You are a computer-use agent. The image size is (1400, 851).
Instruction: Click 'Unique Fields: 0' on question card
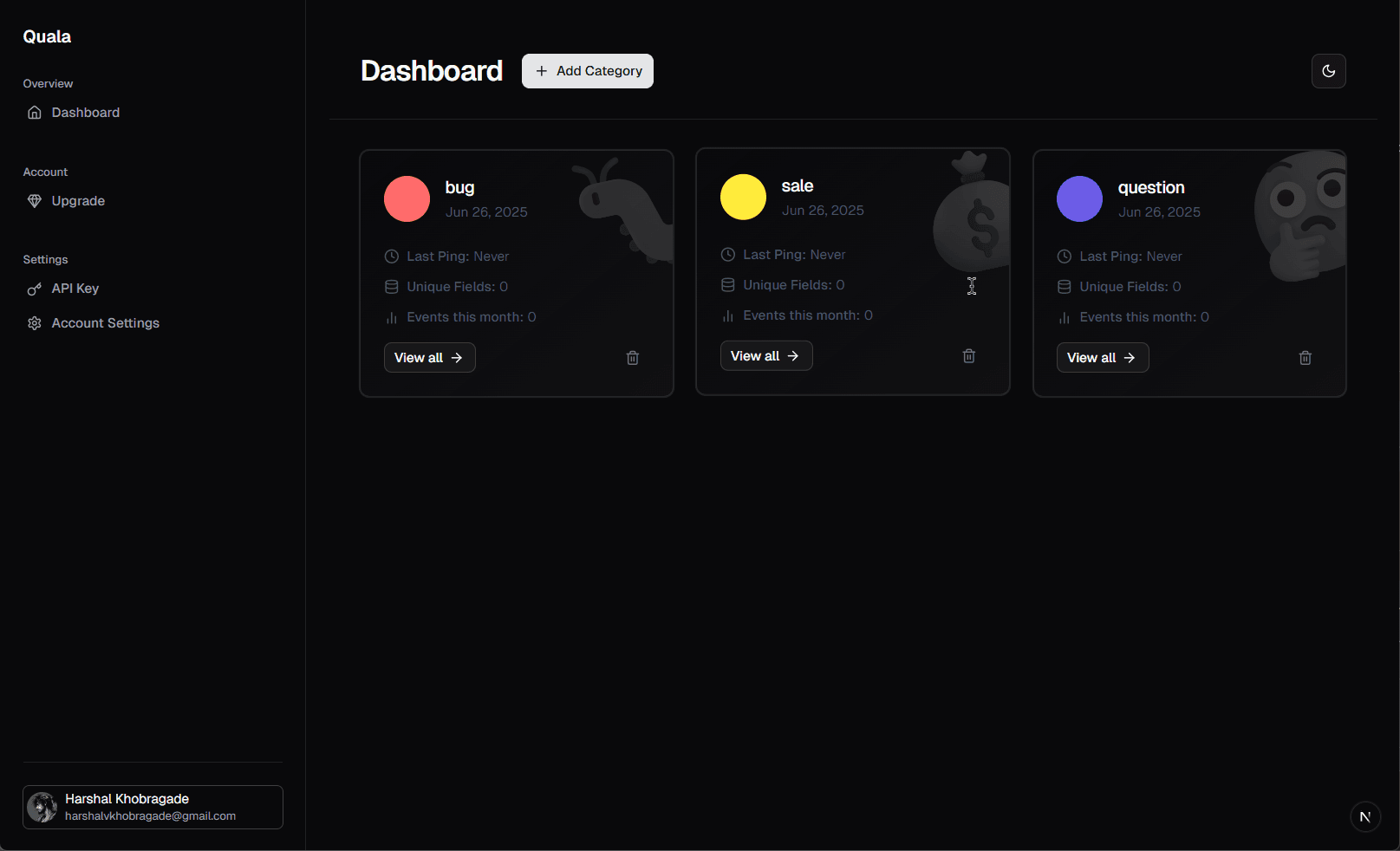click(x=1130, y=287)
